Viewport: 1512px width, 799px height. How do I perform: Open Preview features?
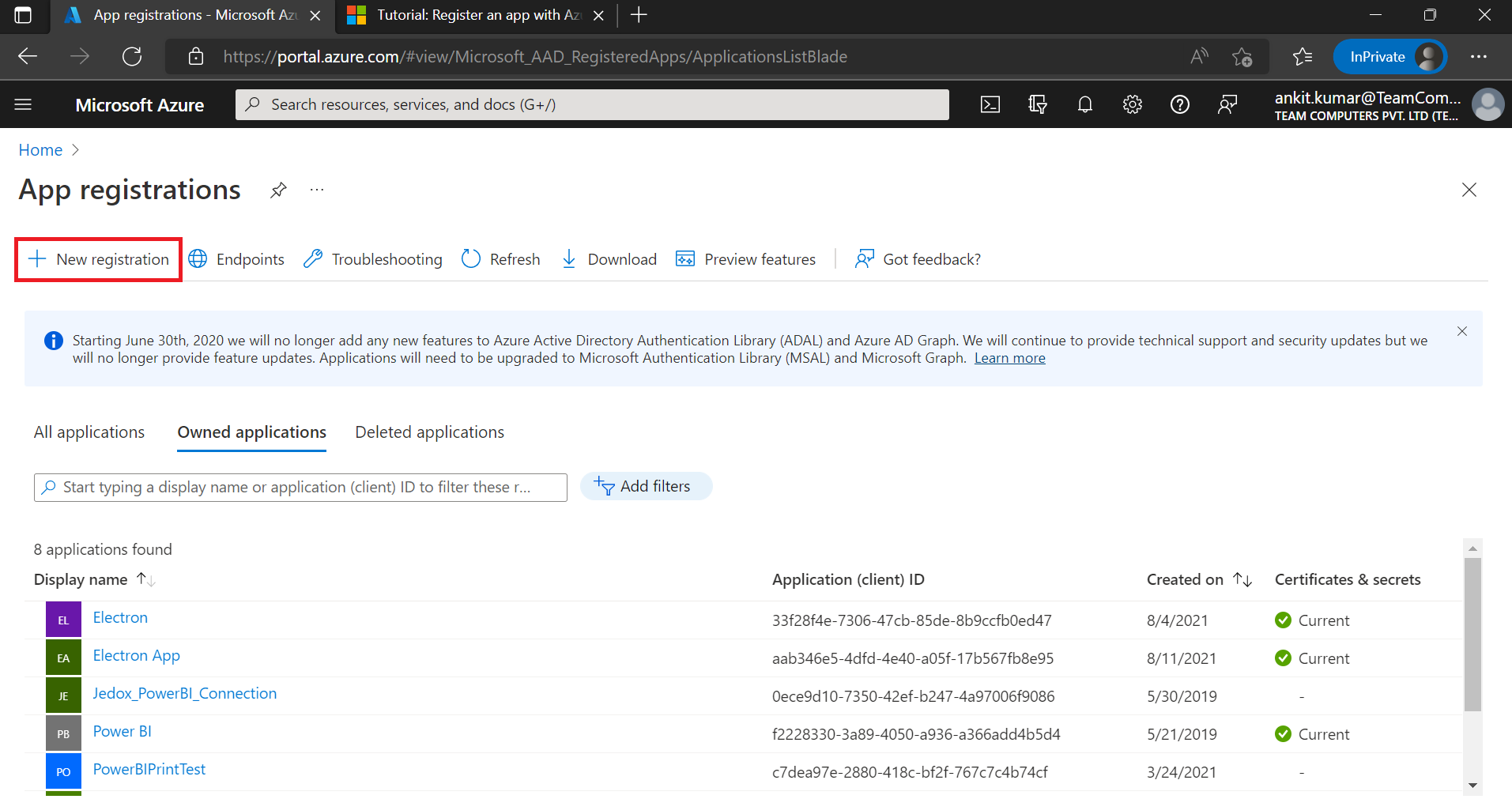[x=745, y=259]
